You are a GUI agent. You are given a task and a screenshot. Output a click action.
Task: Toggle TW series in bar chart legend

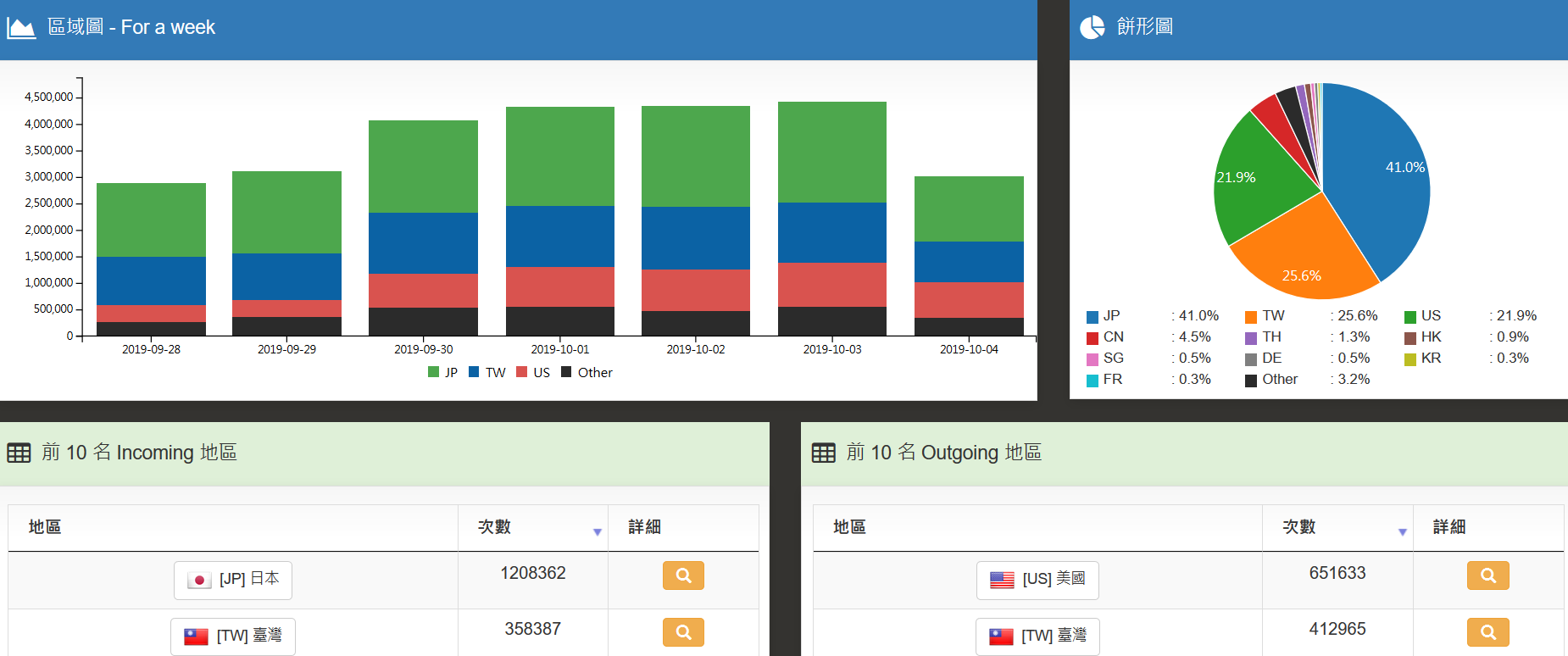tap(487, 373)
